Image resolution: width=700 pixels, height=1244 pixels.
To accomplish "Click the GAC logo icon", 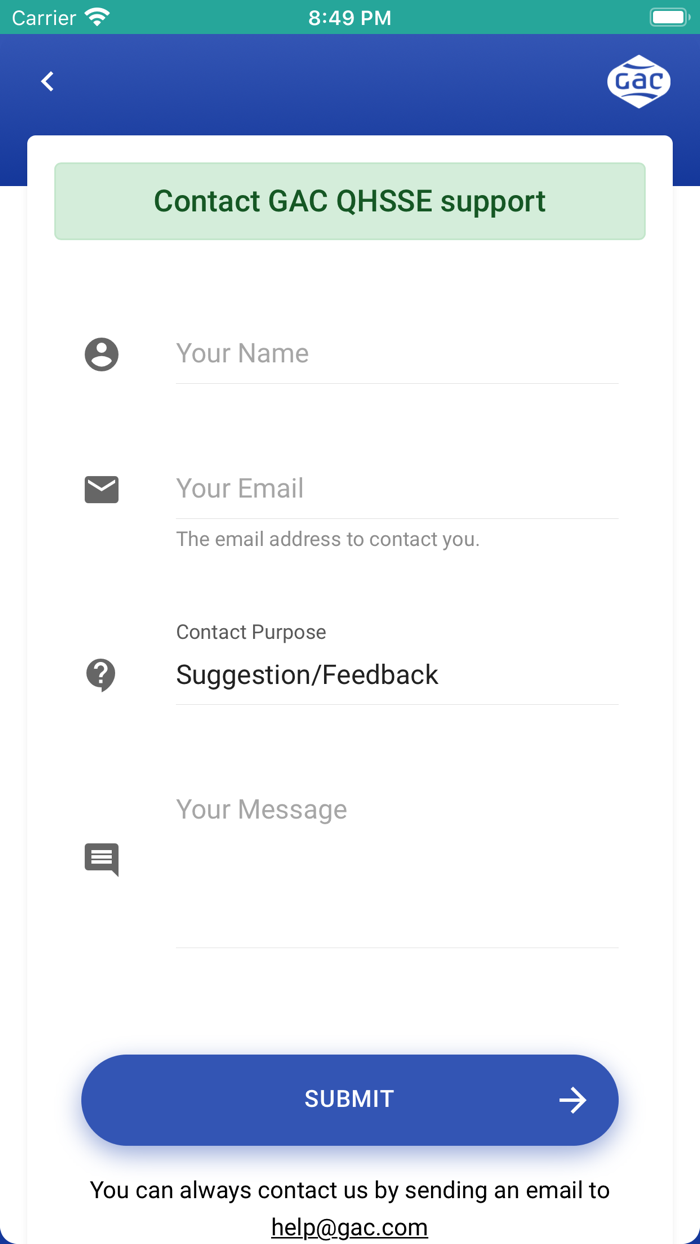I will click(638, 82).
